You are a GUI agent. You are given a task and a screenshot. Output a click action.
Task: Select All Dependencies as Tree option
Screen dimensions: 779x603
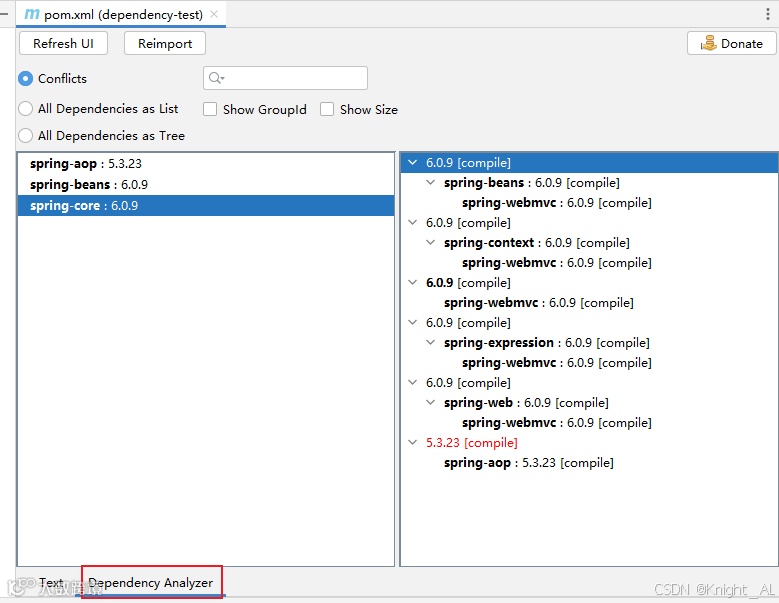tap(25, 136)
